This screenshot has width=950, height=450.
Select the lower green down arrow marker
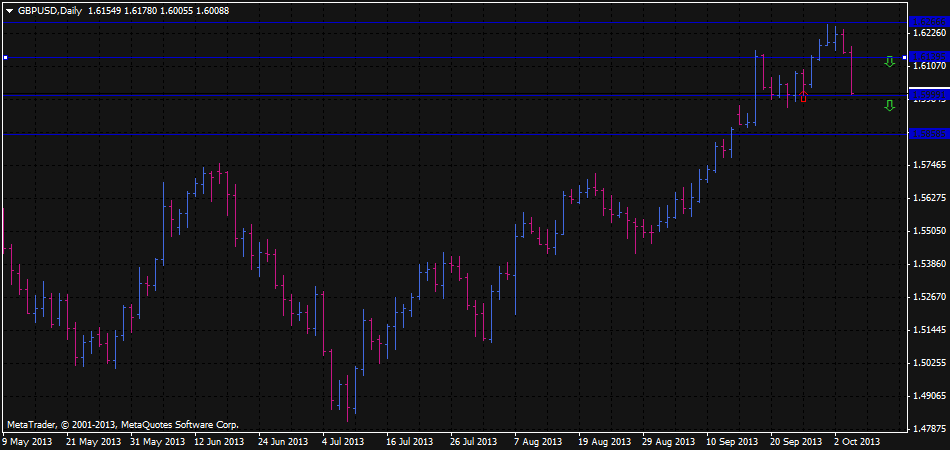(x=889, y=105)
